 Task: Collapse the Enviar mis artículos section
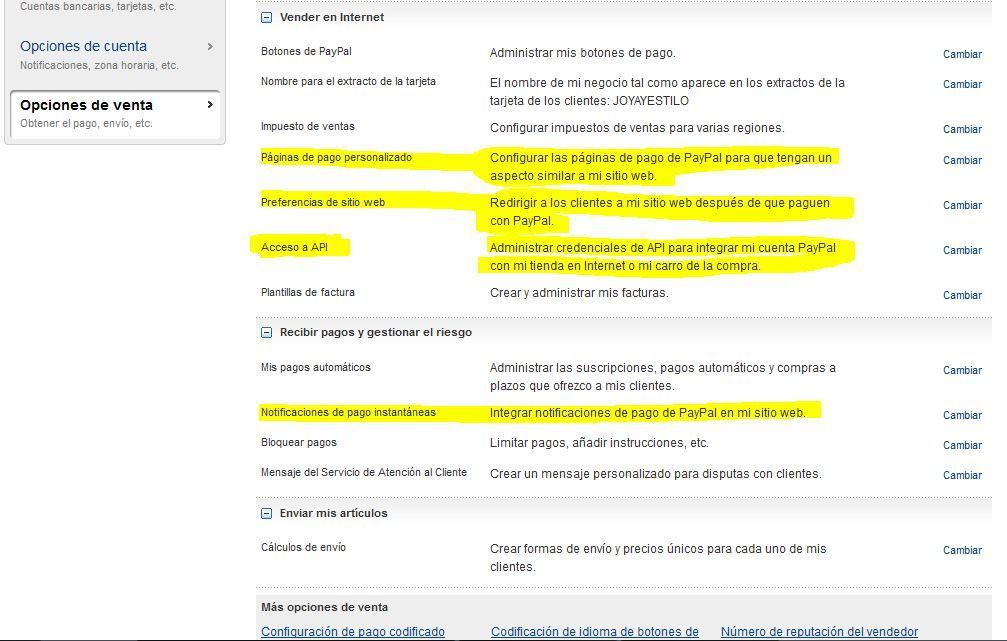267,513
